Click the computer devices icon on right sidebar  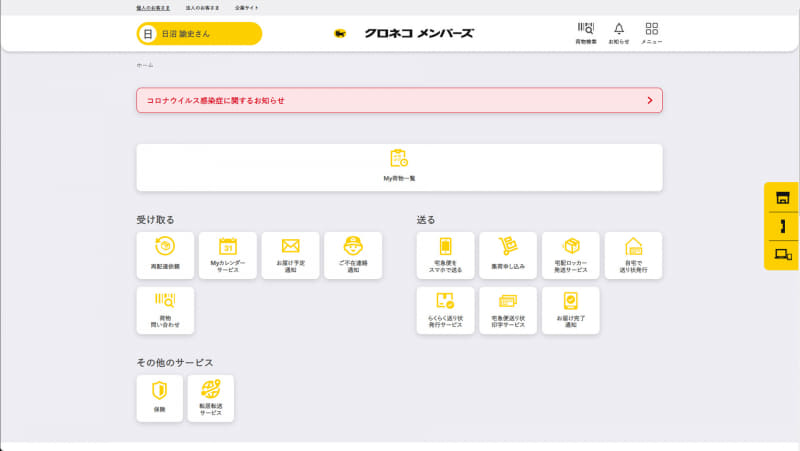783,254
